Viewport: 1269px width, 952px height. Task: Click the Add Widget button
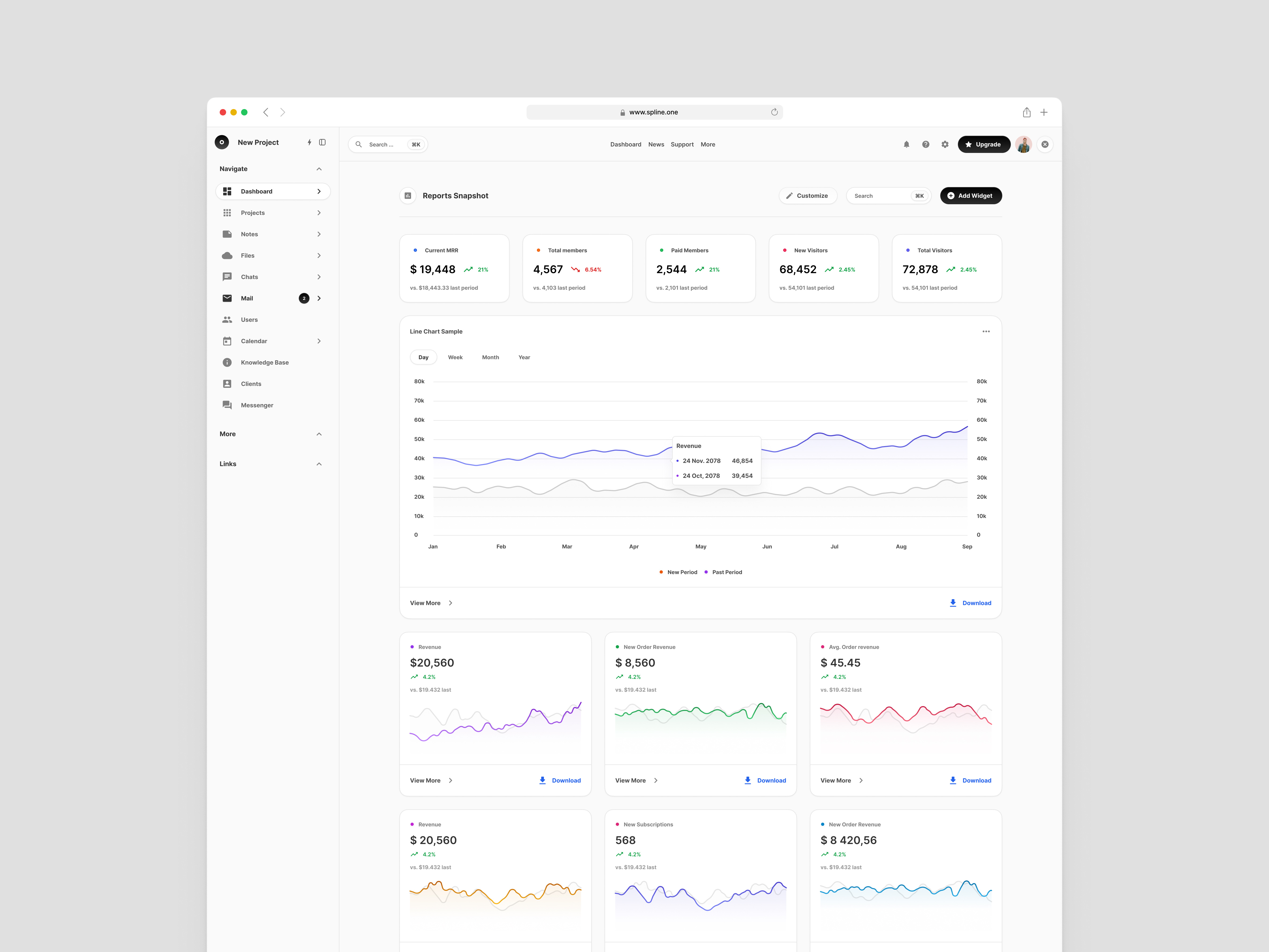click(x=971, y=195)
